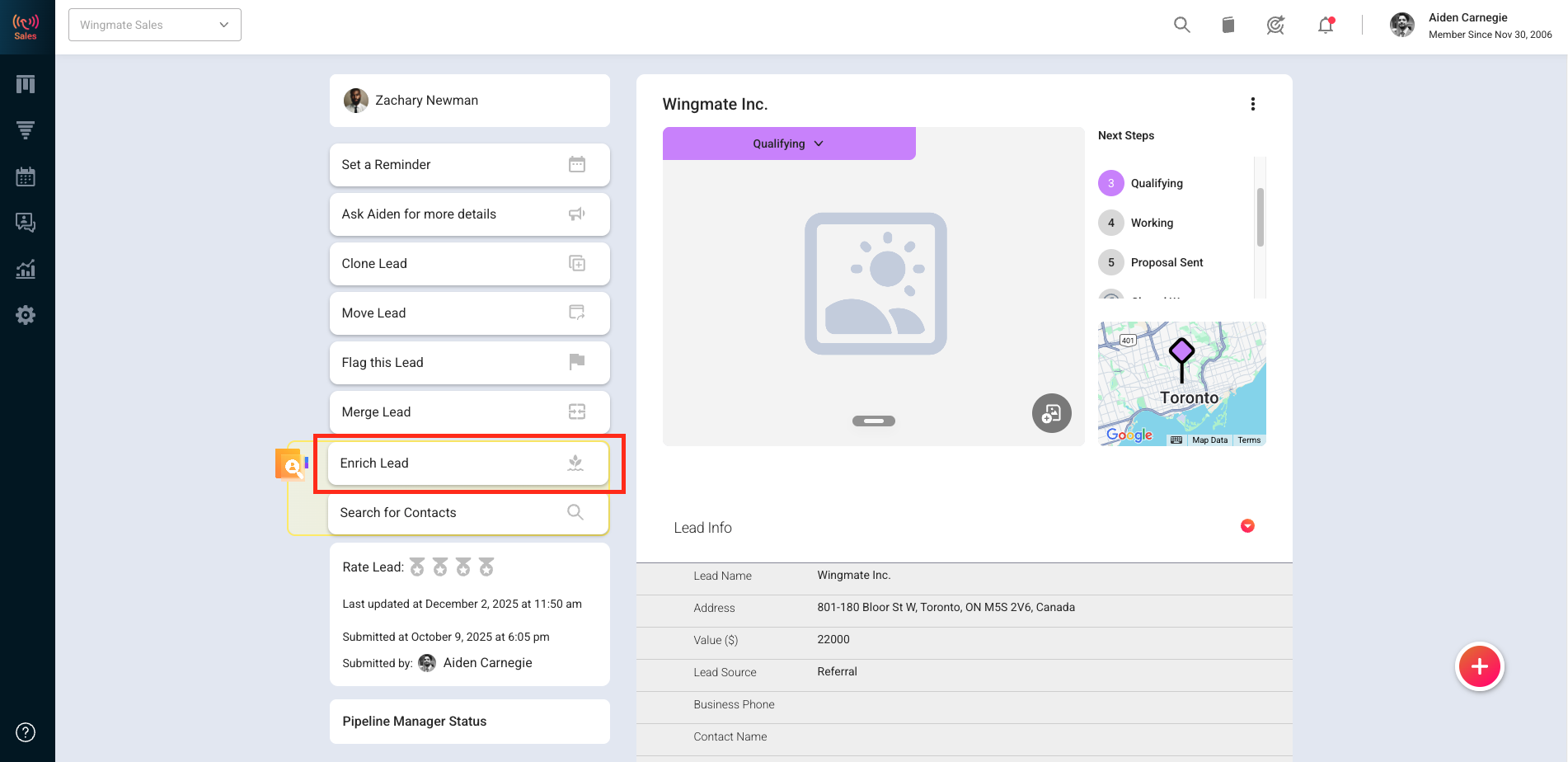This screenshot has height=762, width=1568.
Task: Click the Contact Name field label
Action: coord(730,737)
